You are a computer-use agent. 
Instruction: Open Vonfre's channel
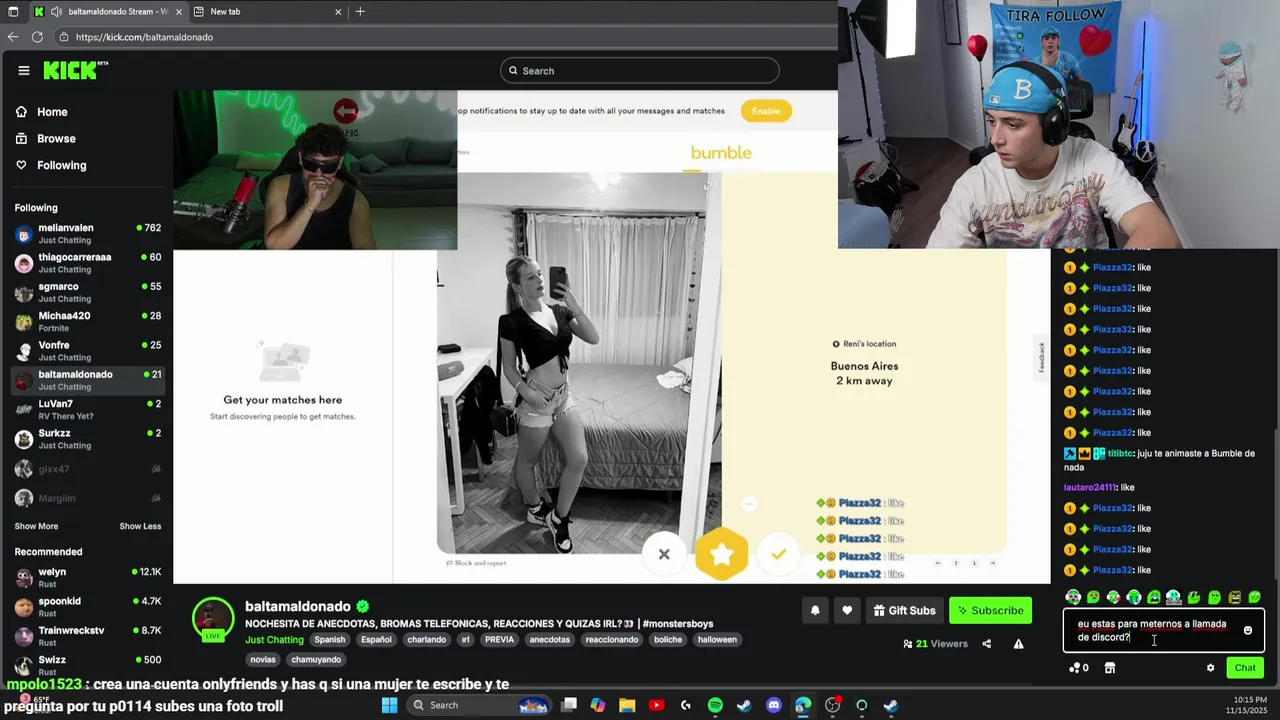(x=88, y=351)
